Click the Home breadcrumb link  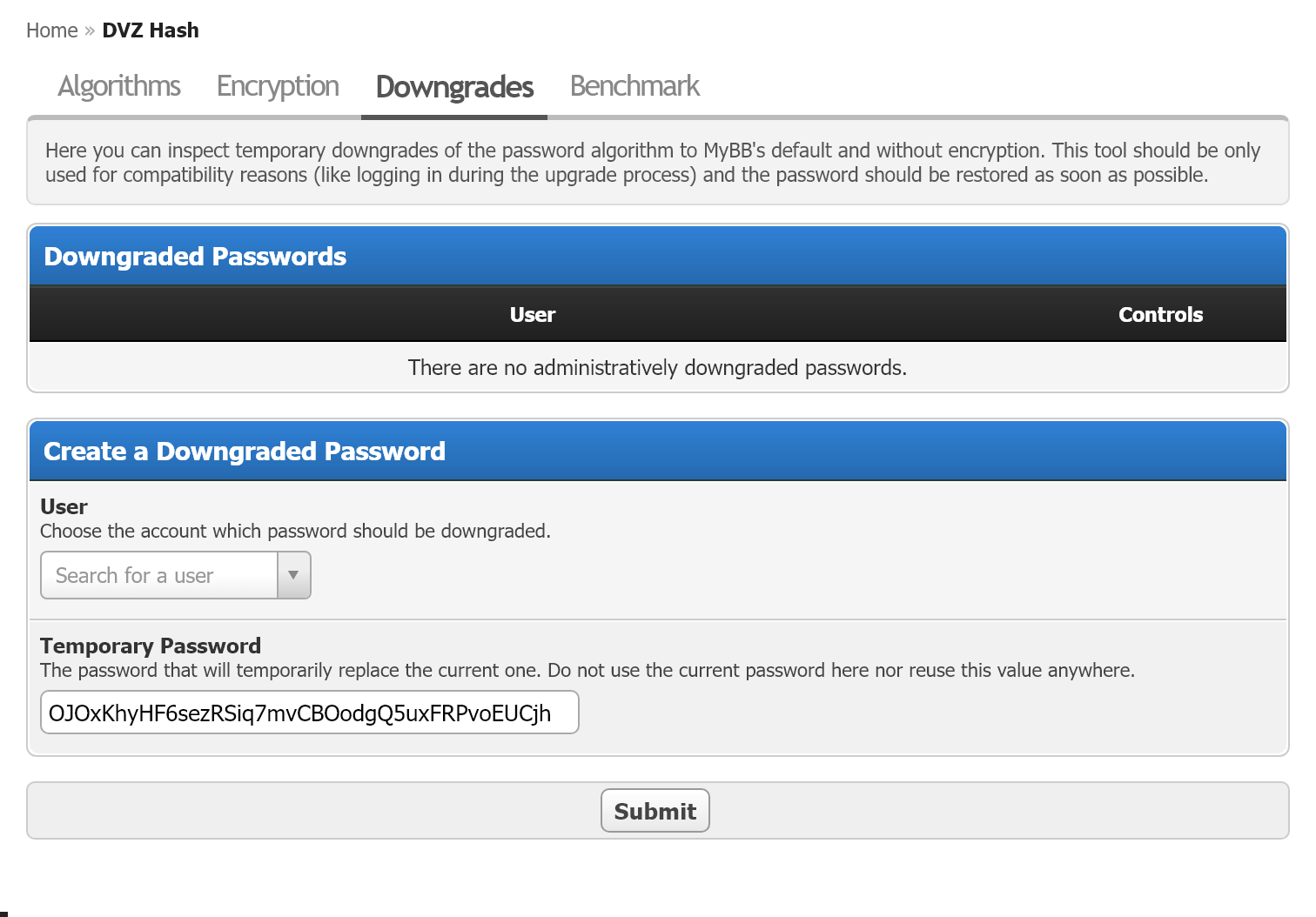51,30
